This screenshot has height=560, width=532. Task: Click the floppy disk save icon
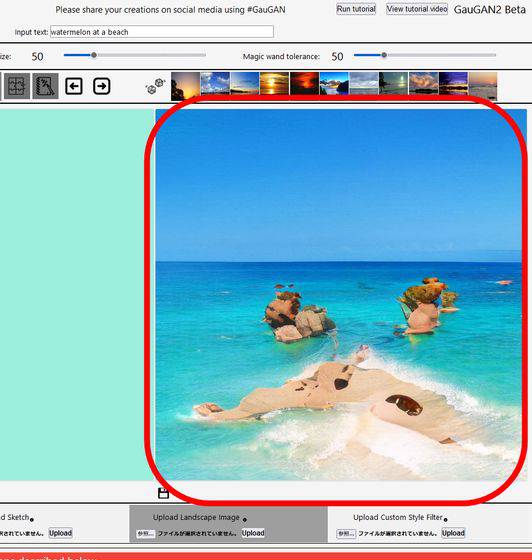point(163,493)
